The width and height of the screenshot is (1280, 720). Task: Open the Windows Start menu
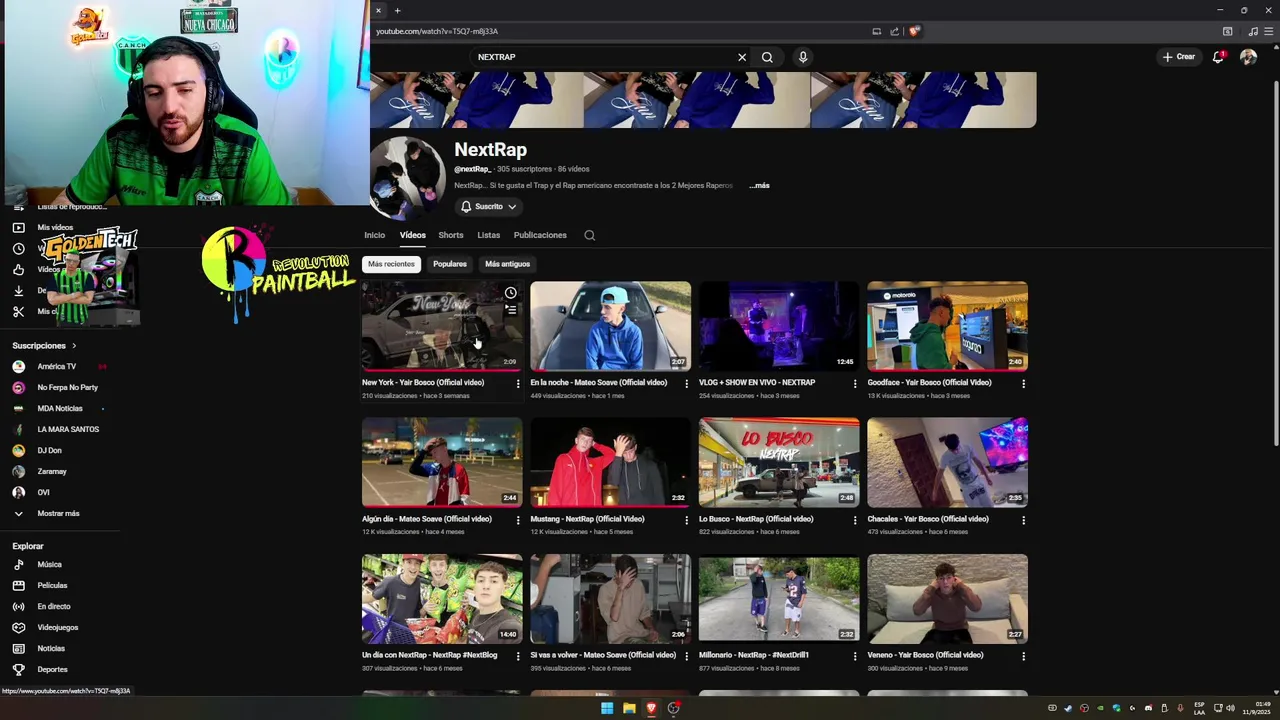[606, 708]
